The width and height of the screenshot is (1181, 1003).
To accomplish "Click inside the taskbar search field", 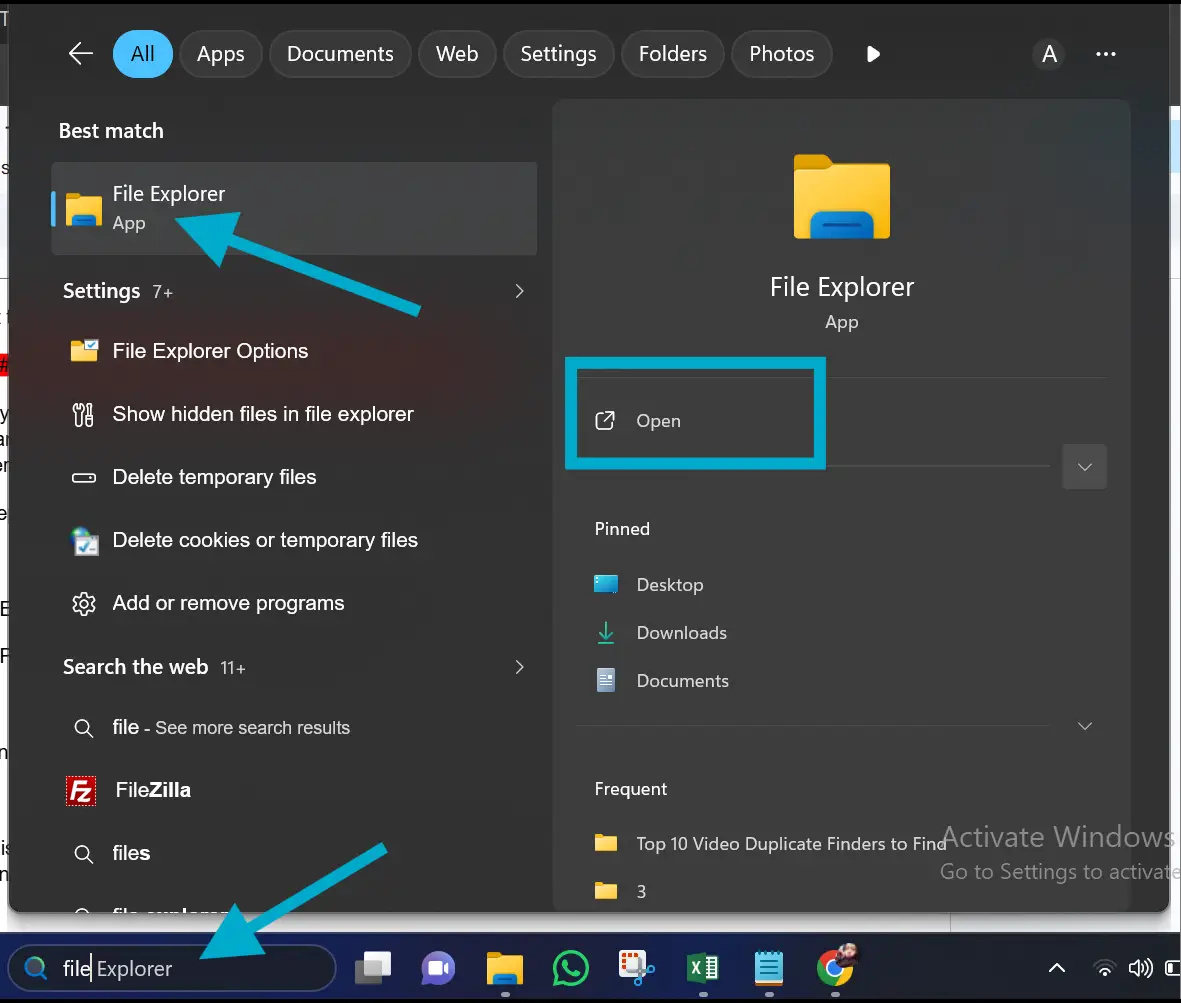I will (x=170, y=968).
